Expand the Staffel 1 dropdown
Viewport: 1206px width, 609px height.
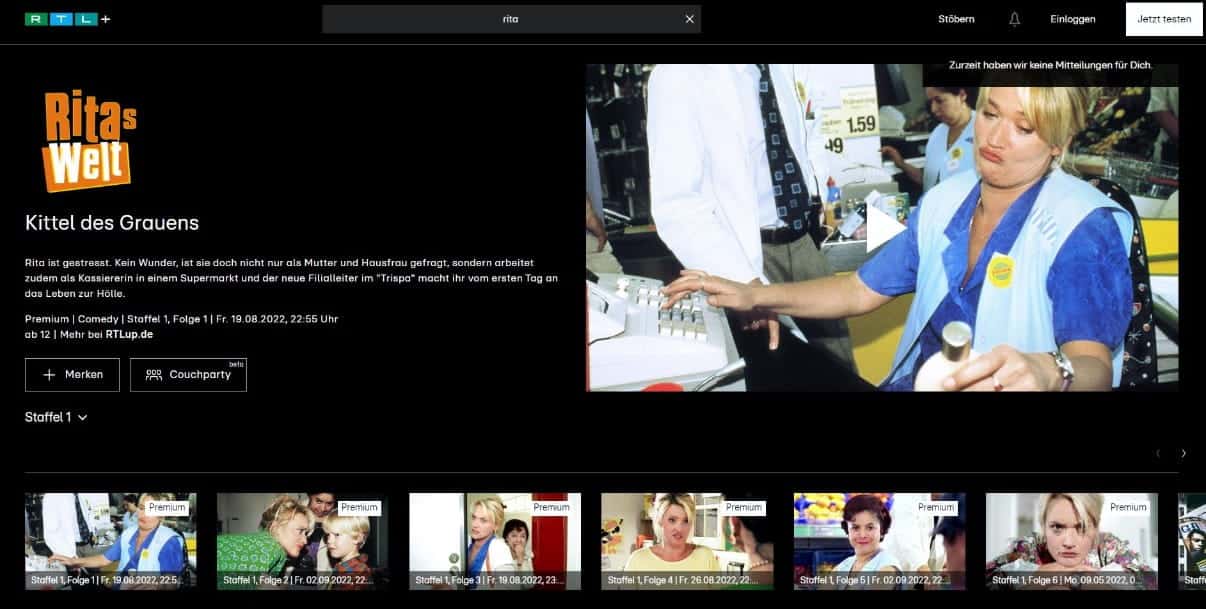coord(56,417)
